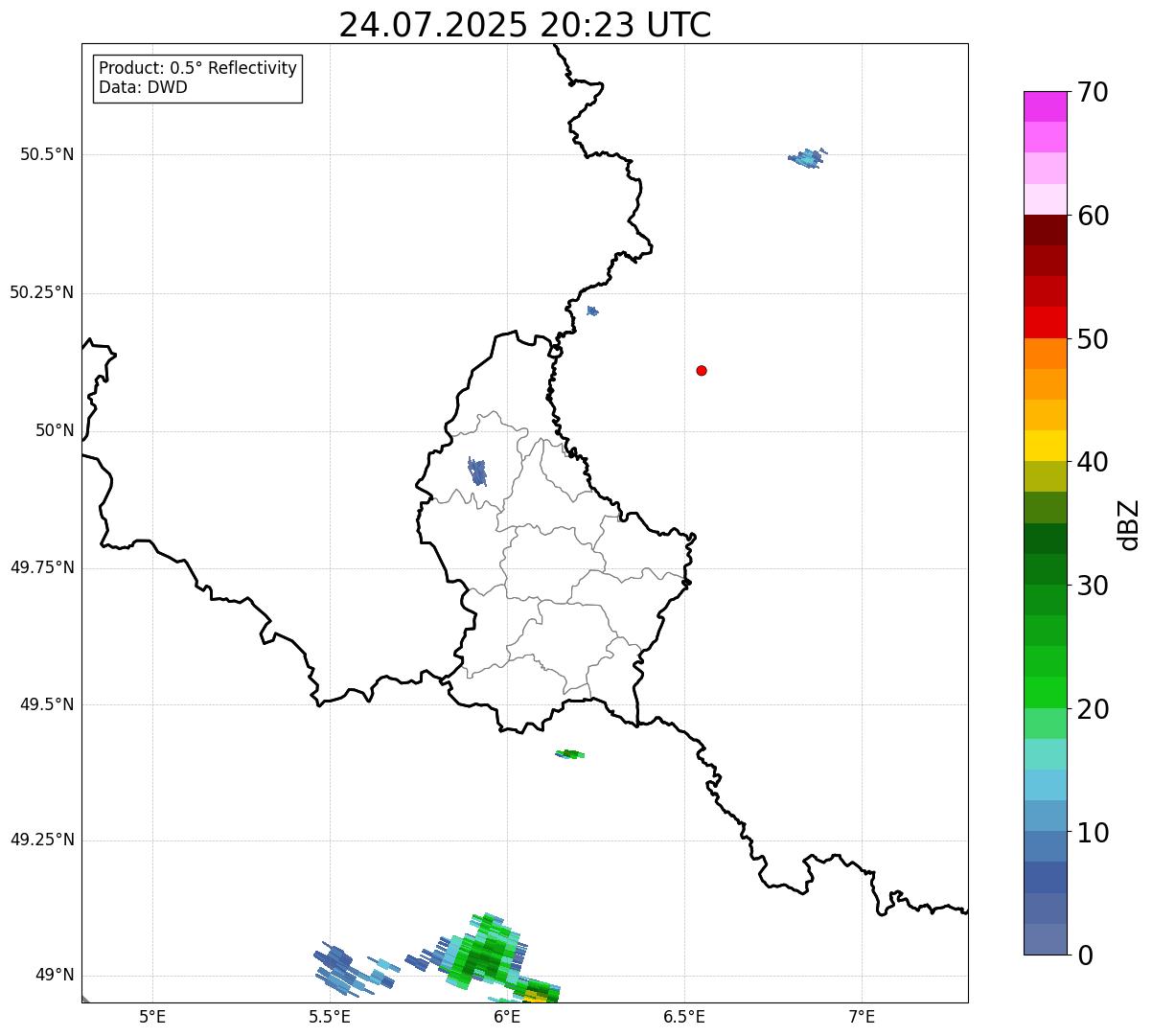Click the colorbar 30 tick label

point(1094,586)
